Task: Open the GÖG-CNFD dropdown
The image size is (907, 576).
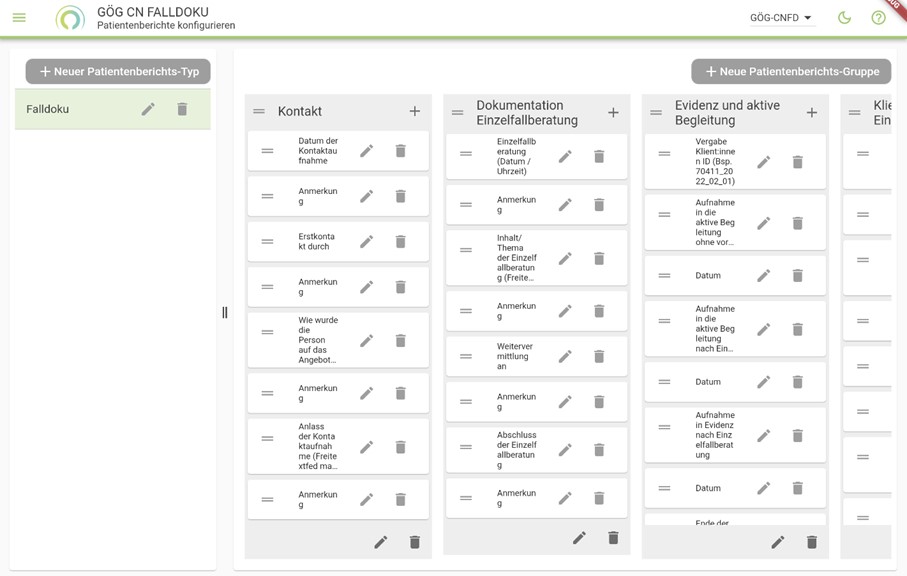Action: [x=781, y=18]
